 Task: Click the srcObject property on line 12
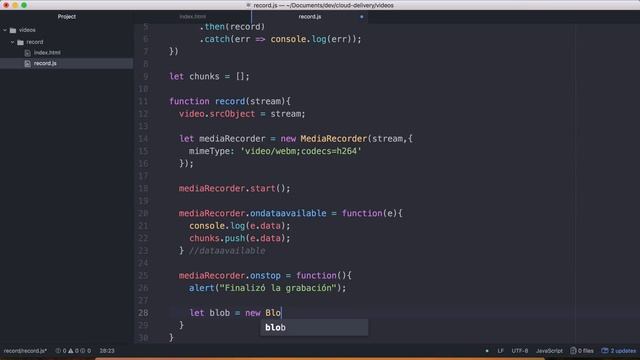232,114
